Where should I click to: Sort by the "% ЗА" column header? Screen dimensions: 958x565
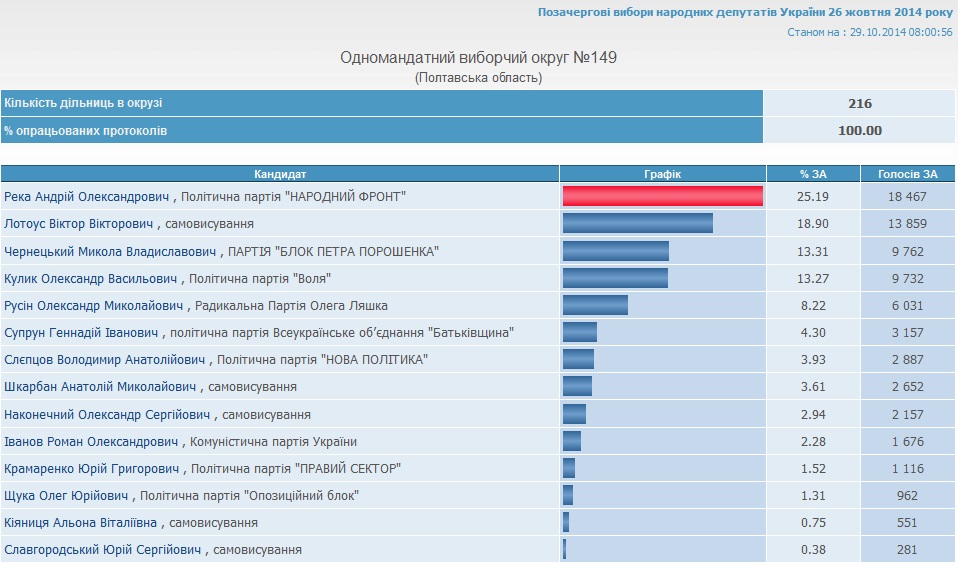813,174
